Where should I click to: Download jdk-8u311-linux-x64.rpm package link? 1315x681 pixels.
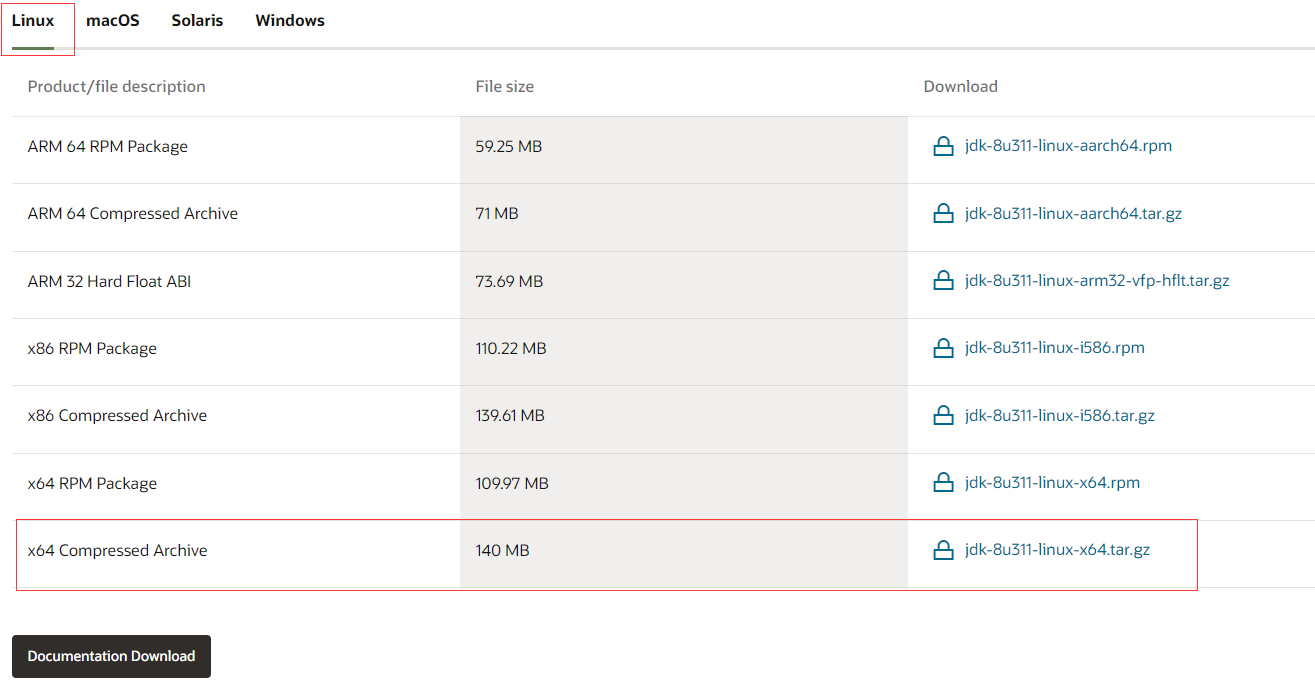tap(1052, 483)
